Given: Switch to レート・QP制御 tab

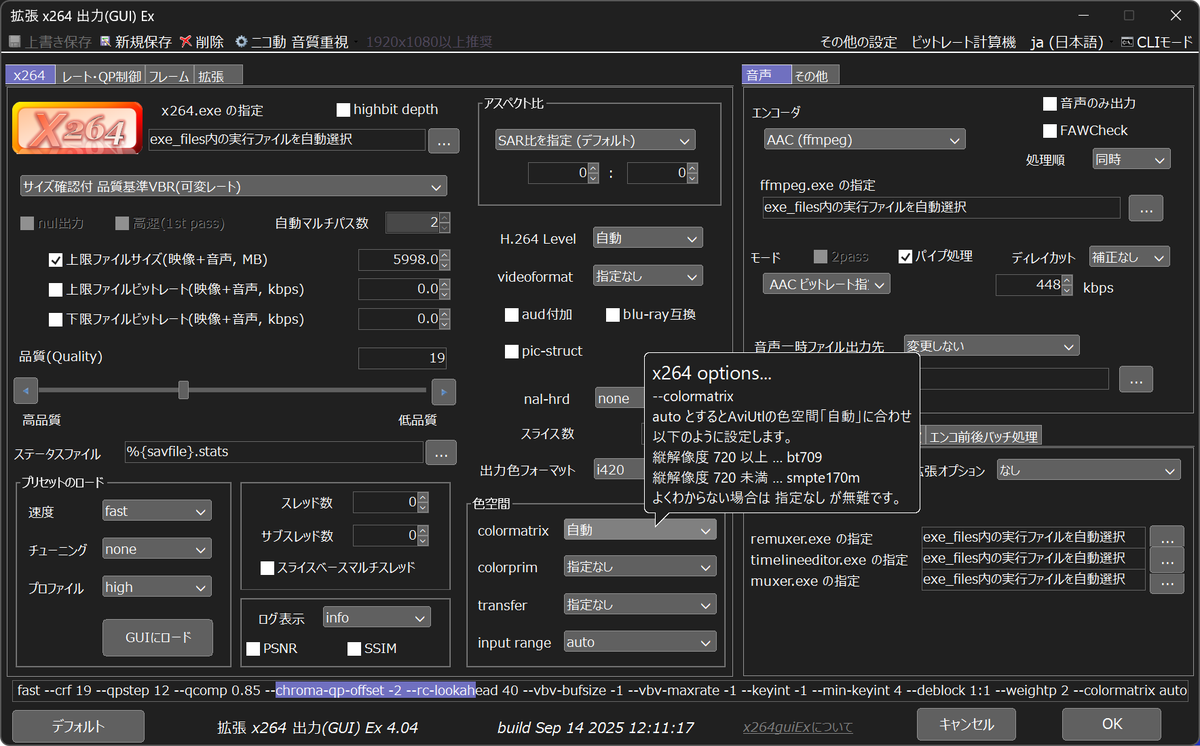Looking at the screenshot, I should point(100,76).
